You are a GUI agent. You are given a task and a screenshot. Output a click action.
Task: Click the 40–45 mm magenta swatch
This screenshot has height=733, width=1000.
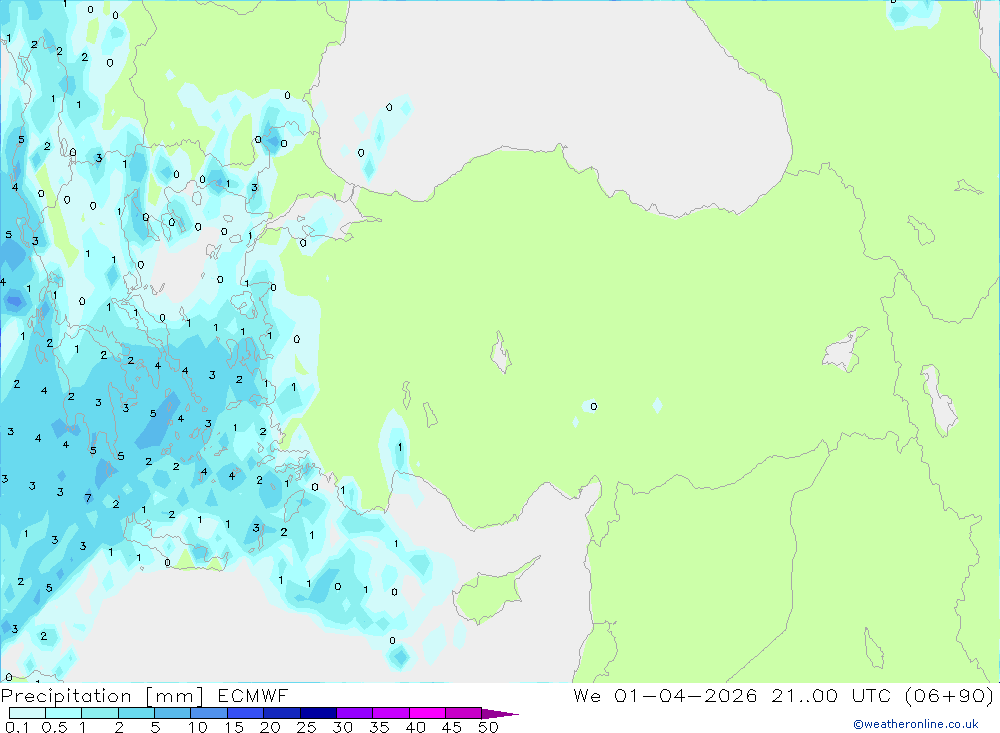point(427,713)
